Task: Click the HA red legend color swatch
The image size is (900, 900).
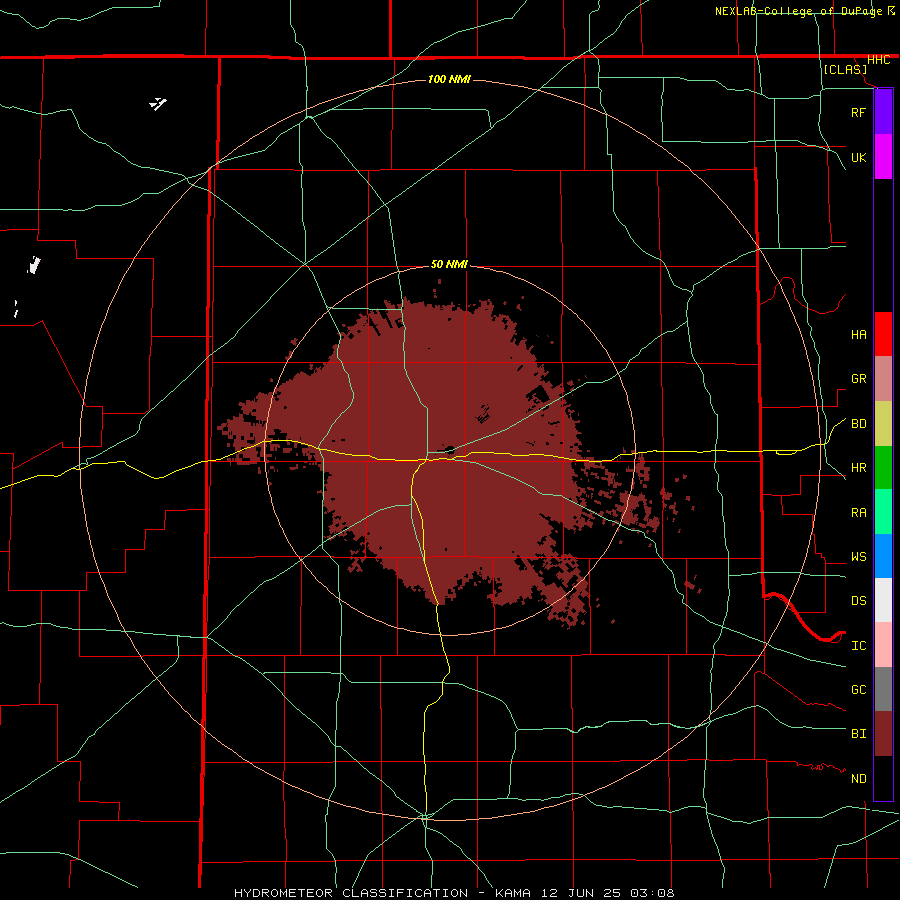Action: pos(883,334)
